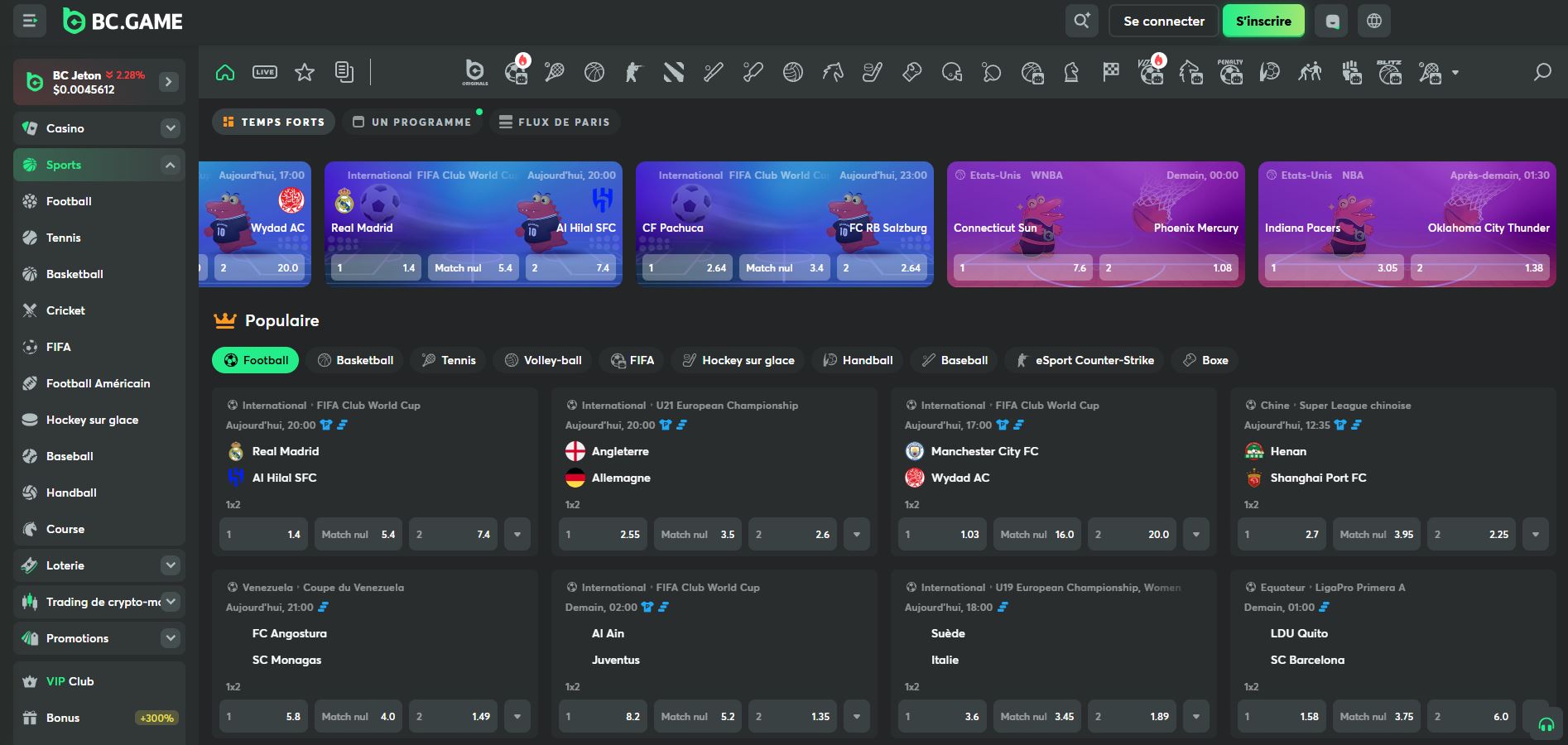This screenshot has width=1568, height=745.
Task: Open VIP Club in sidebar
Action: pyautogui.click(x=99, y=681)
